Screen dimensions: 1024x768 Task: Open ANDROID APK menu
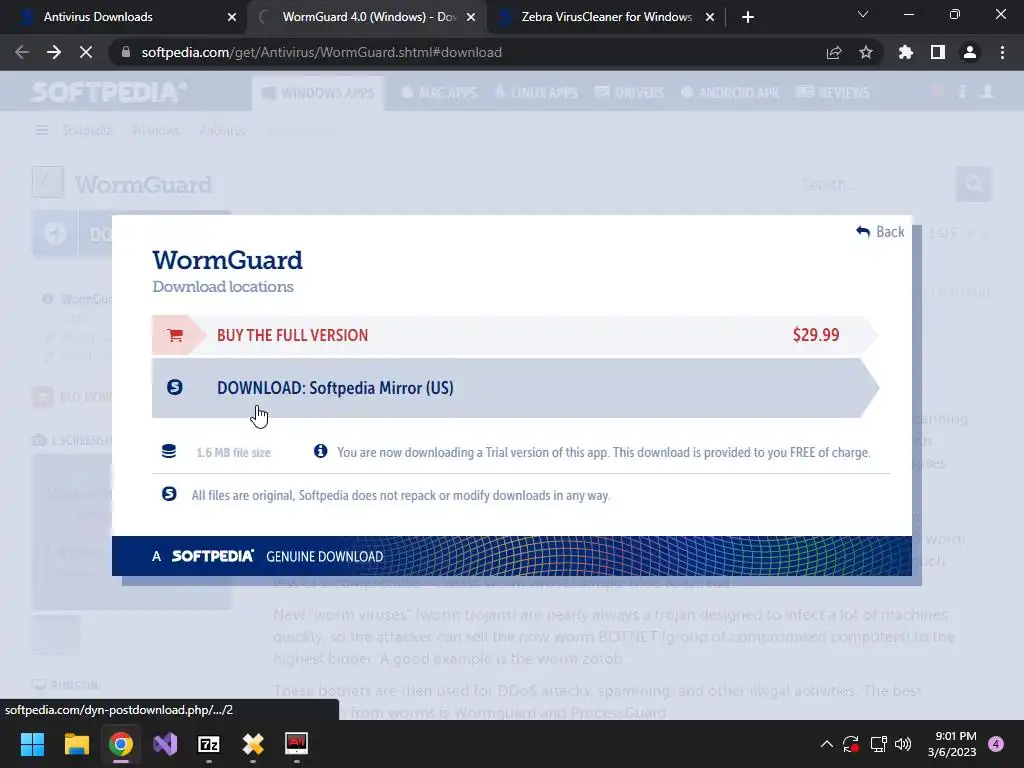(730, 93)
